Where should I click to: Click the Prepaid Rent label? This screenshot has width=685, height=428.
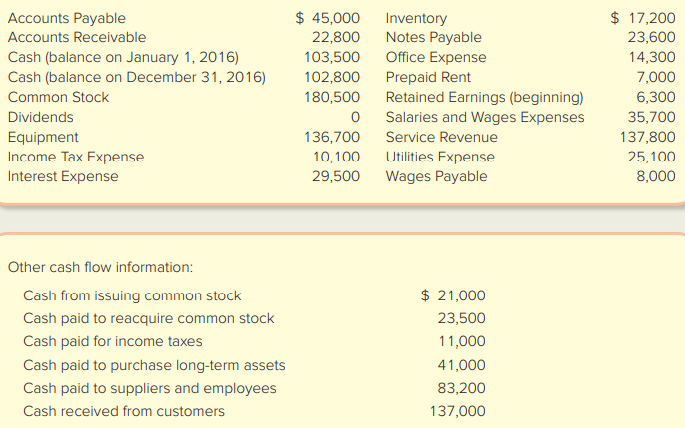point(428,77)
